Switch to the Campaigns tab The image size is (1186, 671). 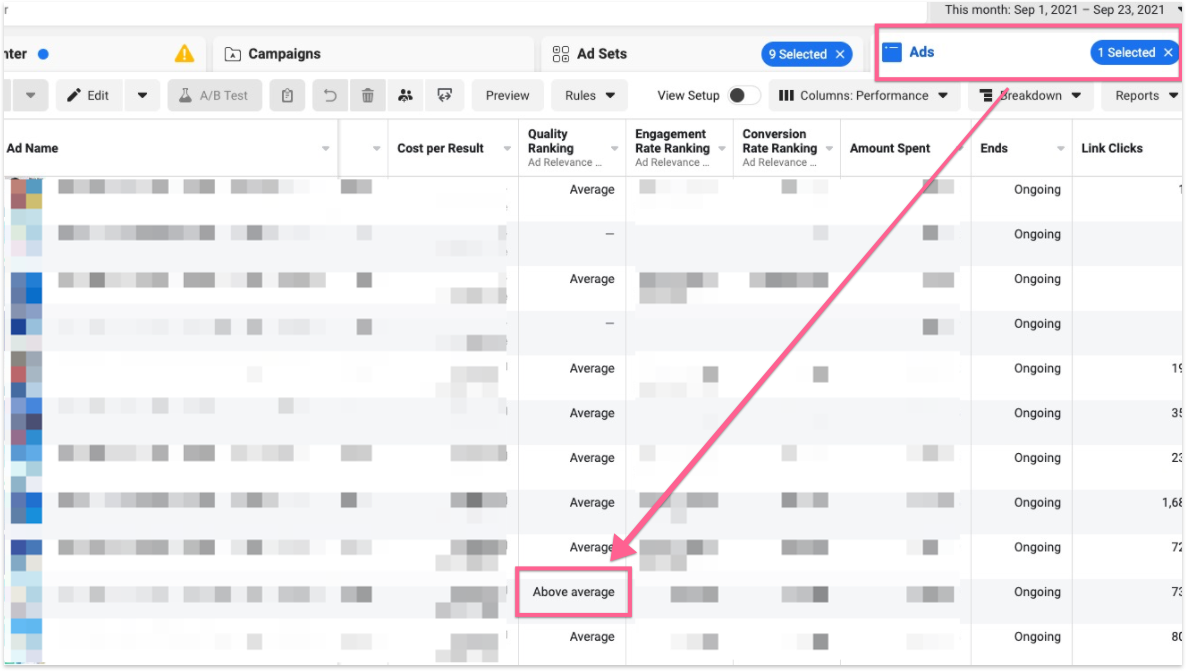(284, 54)
